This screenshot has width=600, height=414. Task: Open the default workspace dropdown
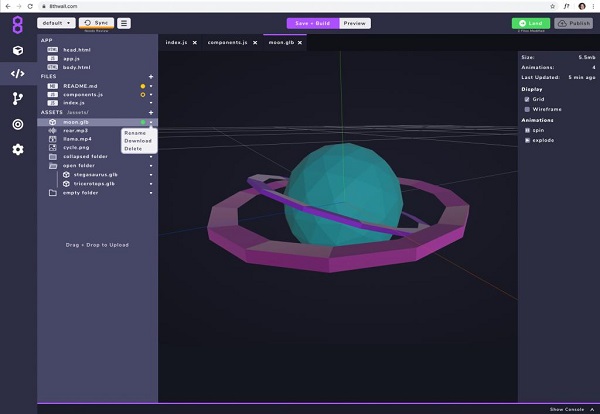(56, 22)
